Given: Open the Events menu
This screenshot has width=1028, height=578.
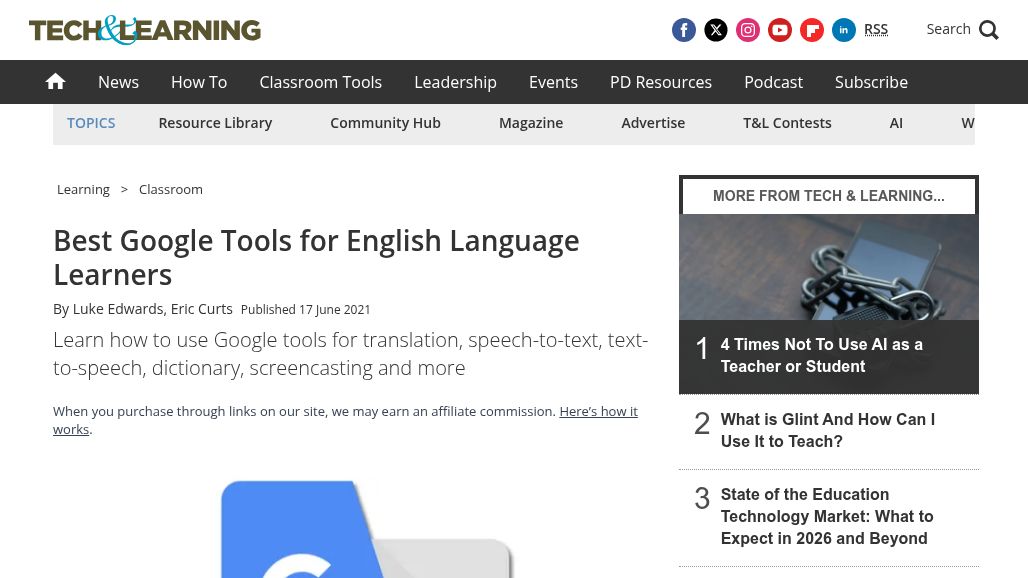Looking at the screenshot, I should tap(553, 82).
